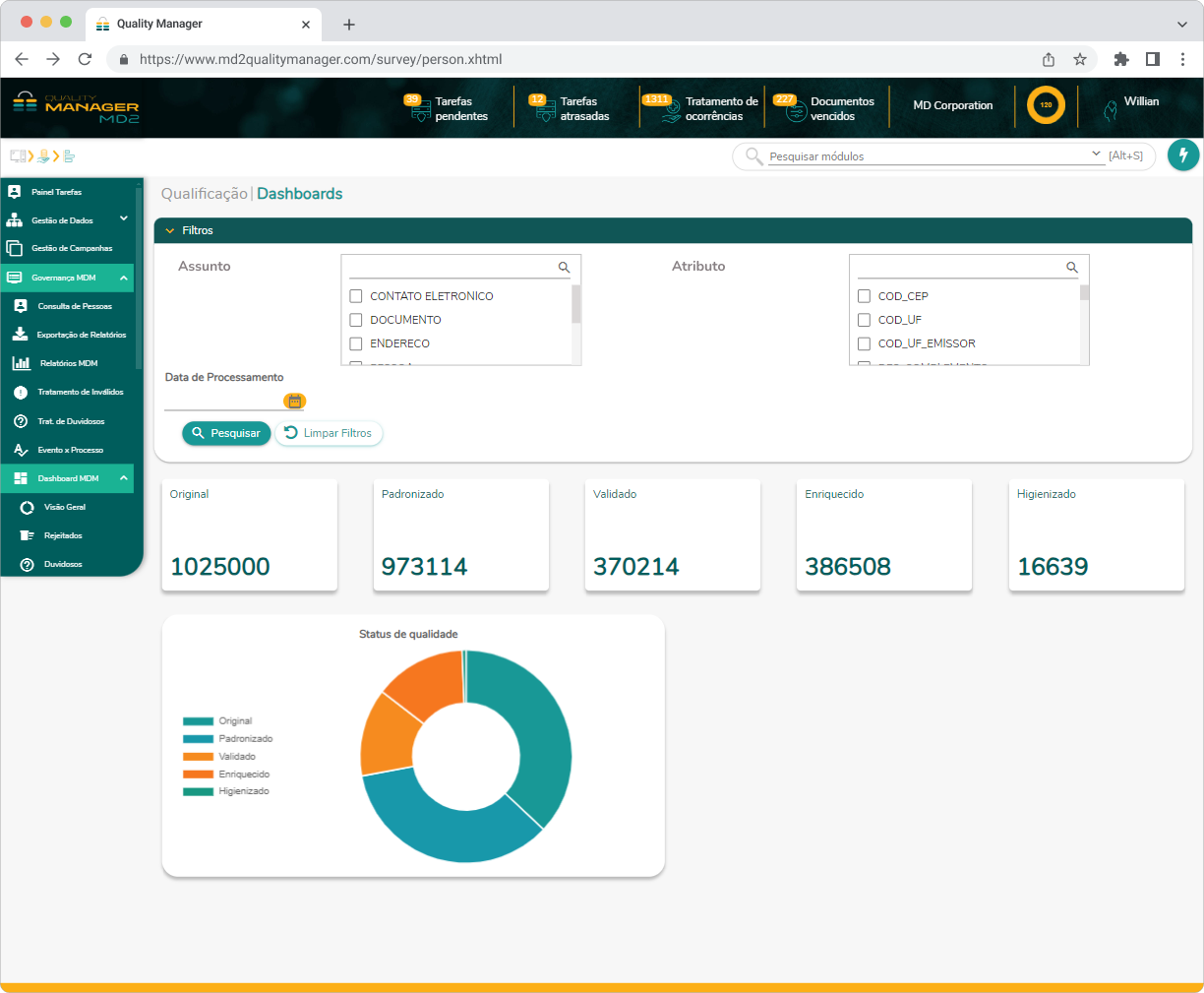Check the CONTATO ELETRONICO checkbox
The height and width of the screenshot is (993, 1204).
coord(356,296)
